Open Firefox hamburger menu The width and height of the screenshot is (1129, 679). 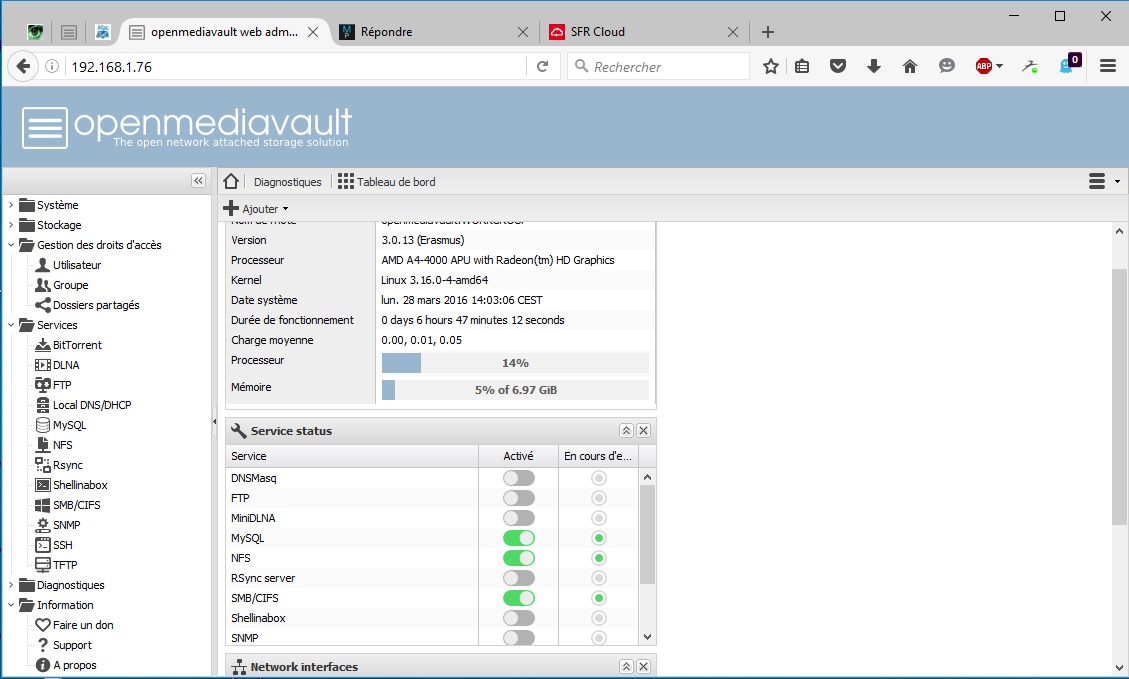pyautogui.click(x=1107, y=66)
